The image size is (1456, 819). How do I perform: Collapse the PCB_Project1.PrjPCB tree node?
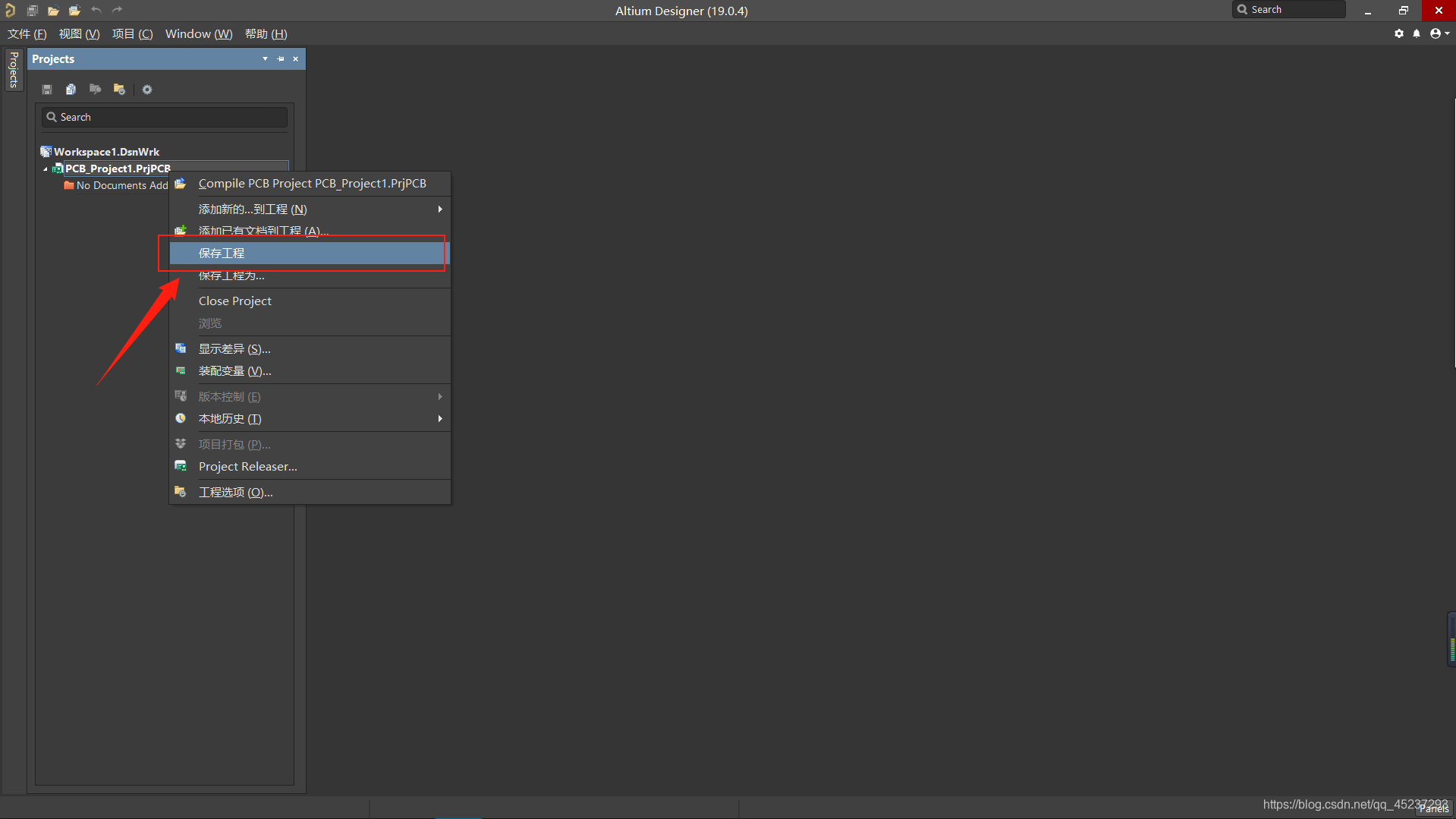click(46, 169)
